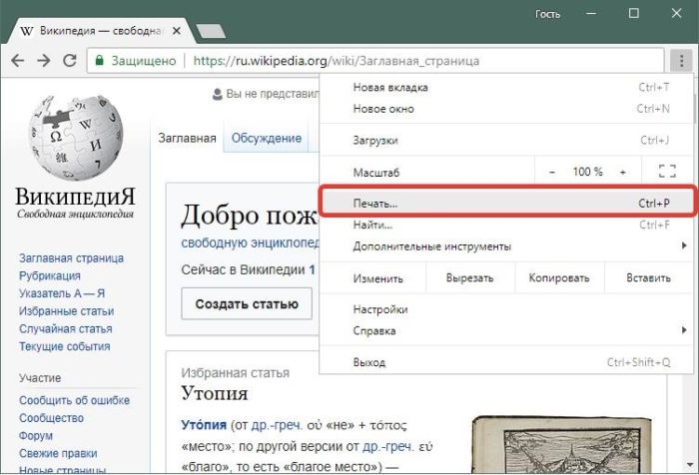Click the Utopia book illustration thumbnail
Screen dimensions: 699x475
[x=561, y=444]
